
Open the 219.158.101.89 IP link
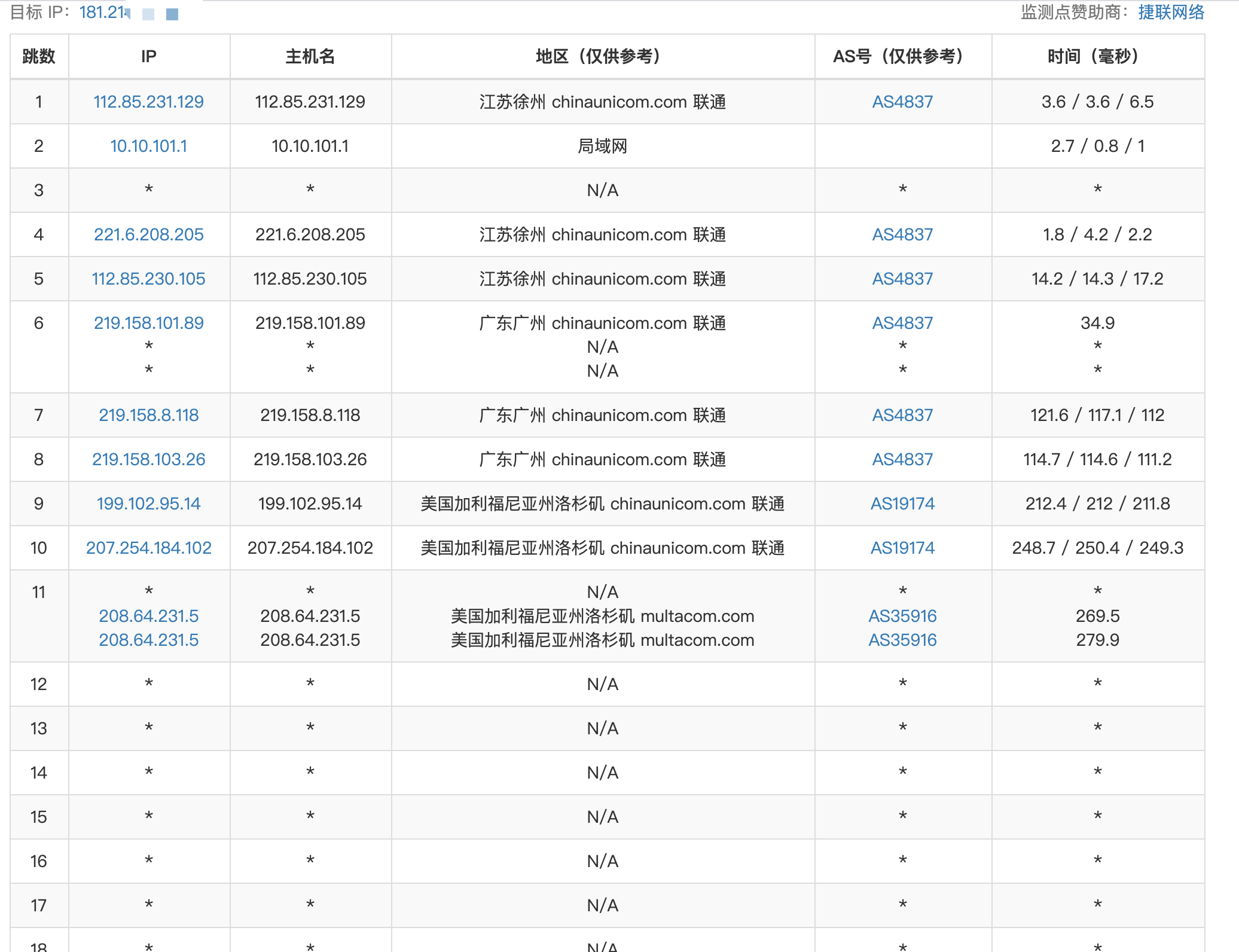tap(148, 323)
